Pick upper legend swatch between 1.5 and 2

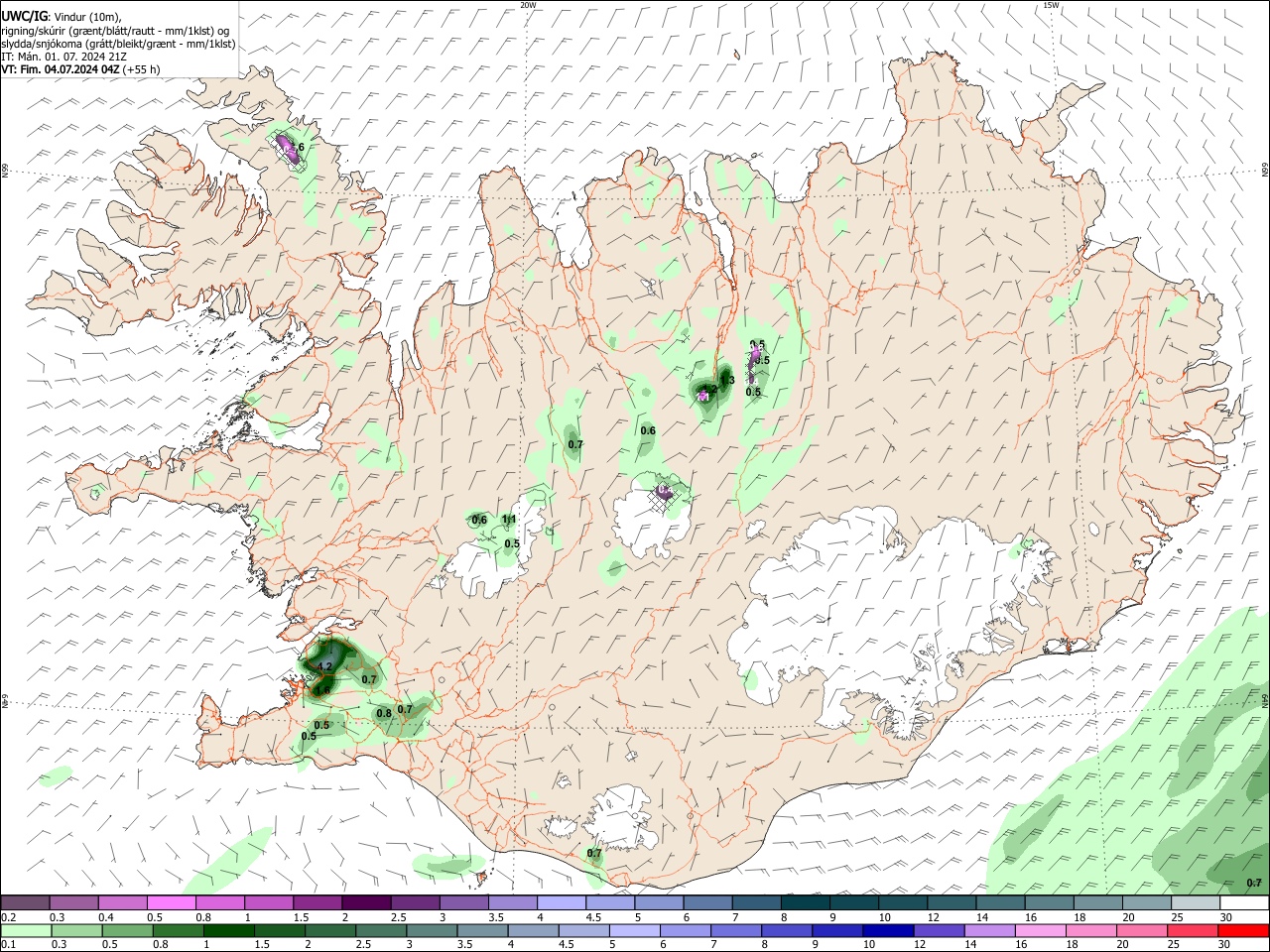(317, 902)
